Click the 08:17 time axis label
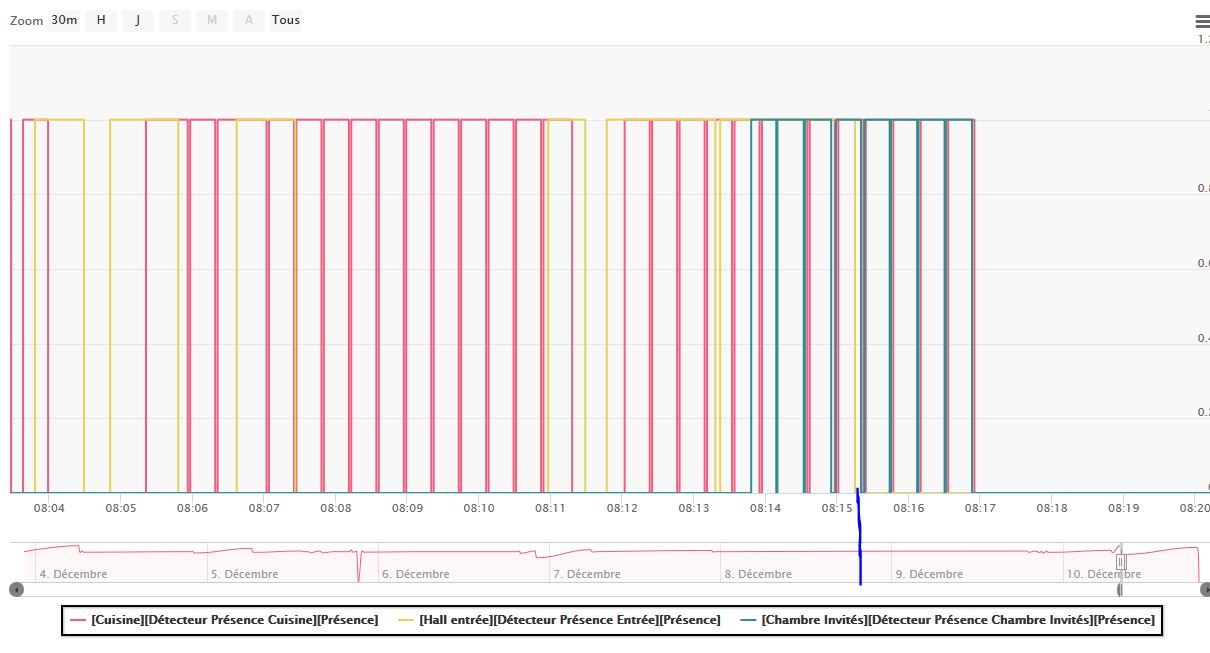The width and height of the screenshot is (1210, 653). [980, 508]
